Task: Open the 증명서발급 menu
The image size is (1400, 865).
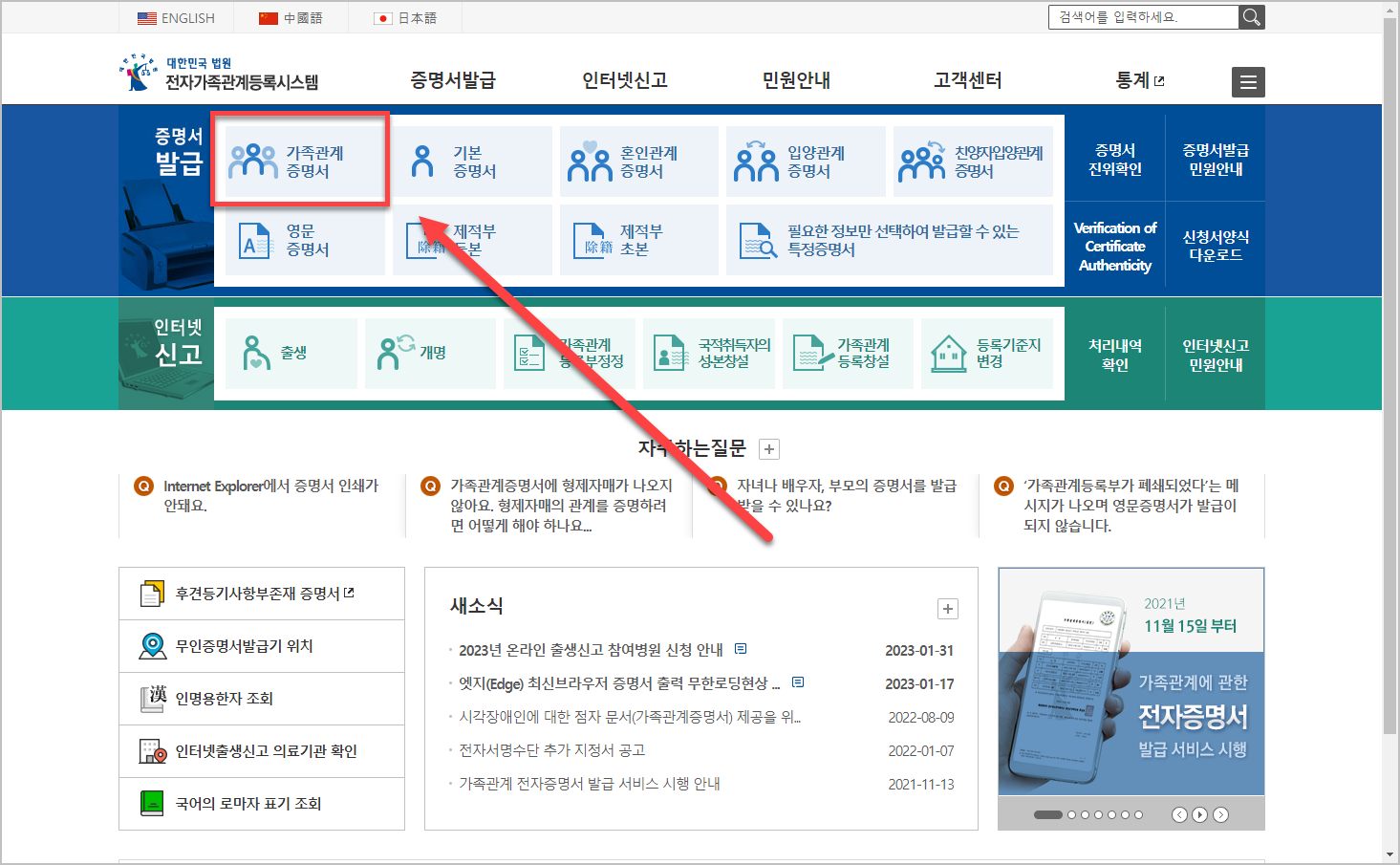Action: click(x=452, y=81)
